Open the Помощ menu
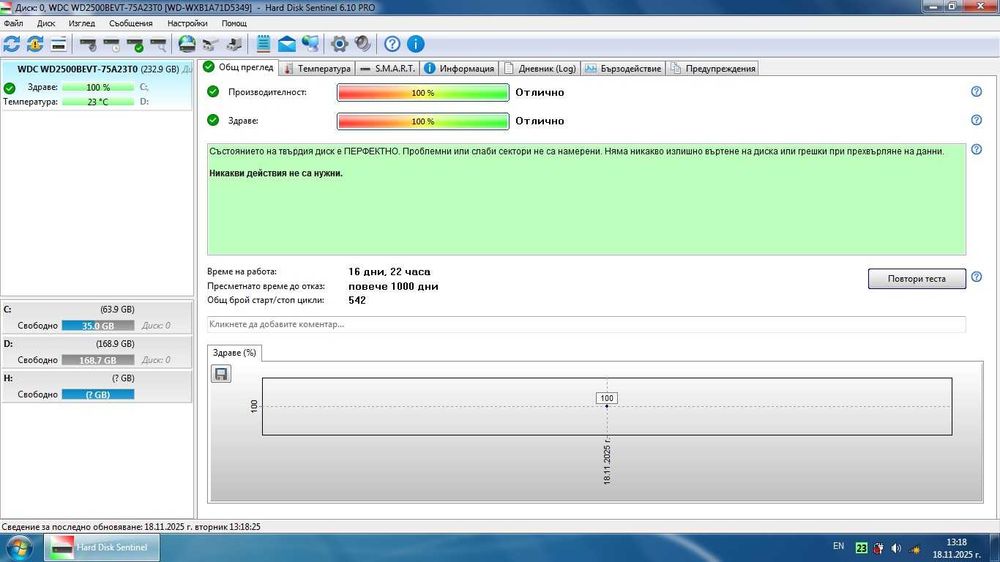The height and width of the screenshot is (562, 1000). (234, 23)
